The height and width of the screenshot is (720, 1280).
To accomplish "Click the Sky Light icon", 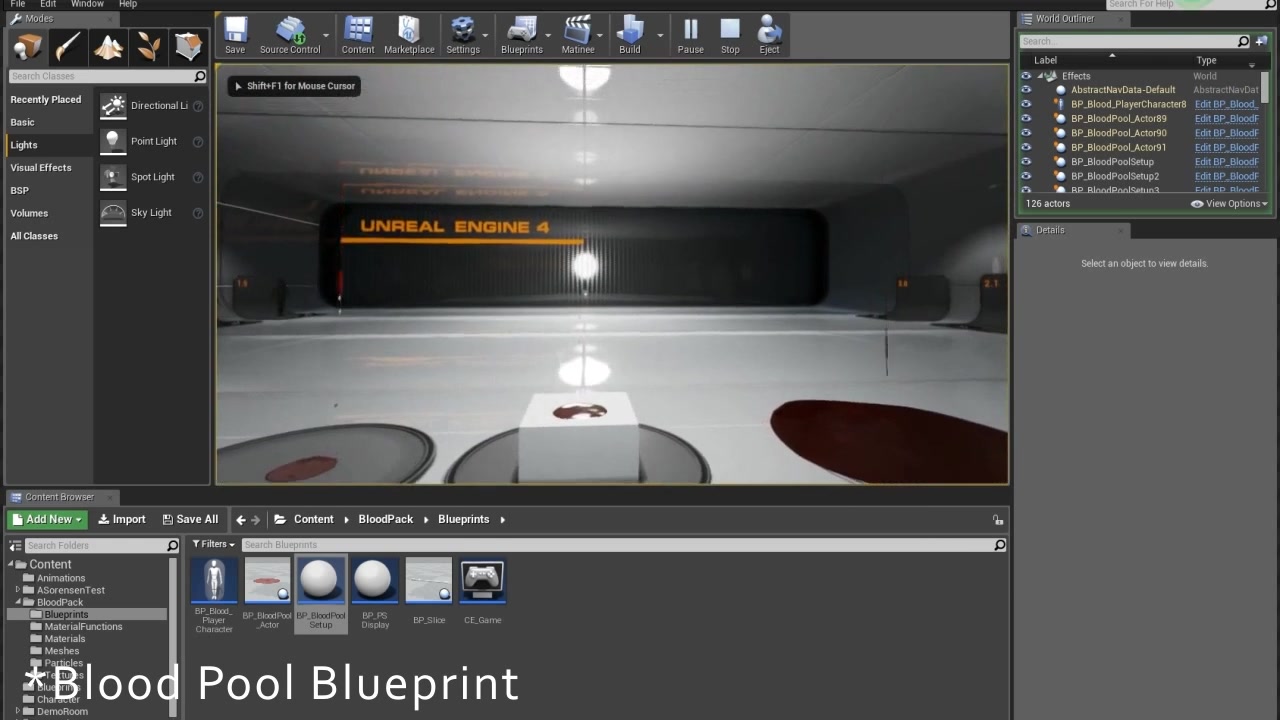I will pyautogui.click(x=113, y=212).
